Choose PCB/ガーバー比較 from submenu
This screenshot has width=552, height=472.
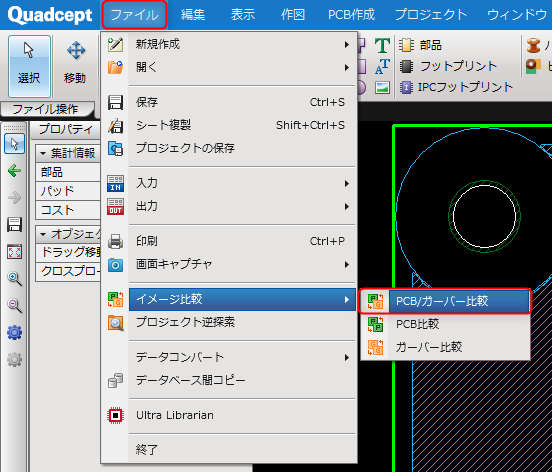point(445,301)
